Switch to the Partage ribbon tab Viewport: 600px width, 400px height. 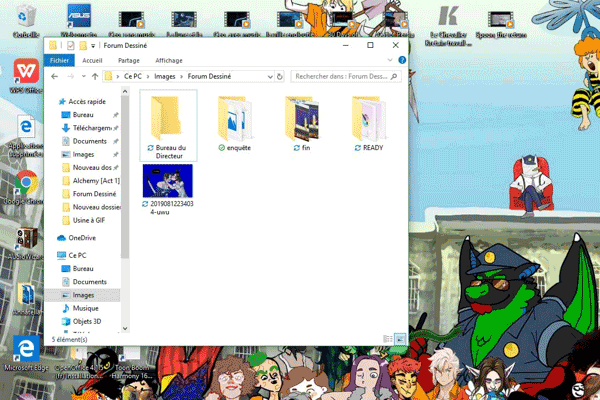(x=129, y=60)
